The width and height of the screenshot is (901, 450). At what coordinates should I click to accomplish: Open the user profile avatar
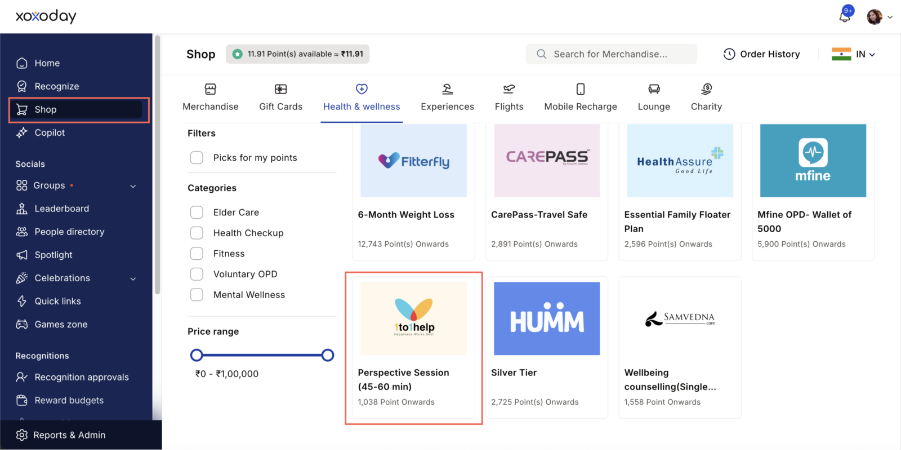point(874,17)
